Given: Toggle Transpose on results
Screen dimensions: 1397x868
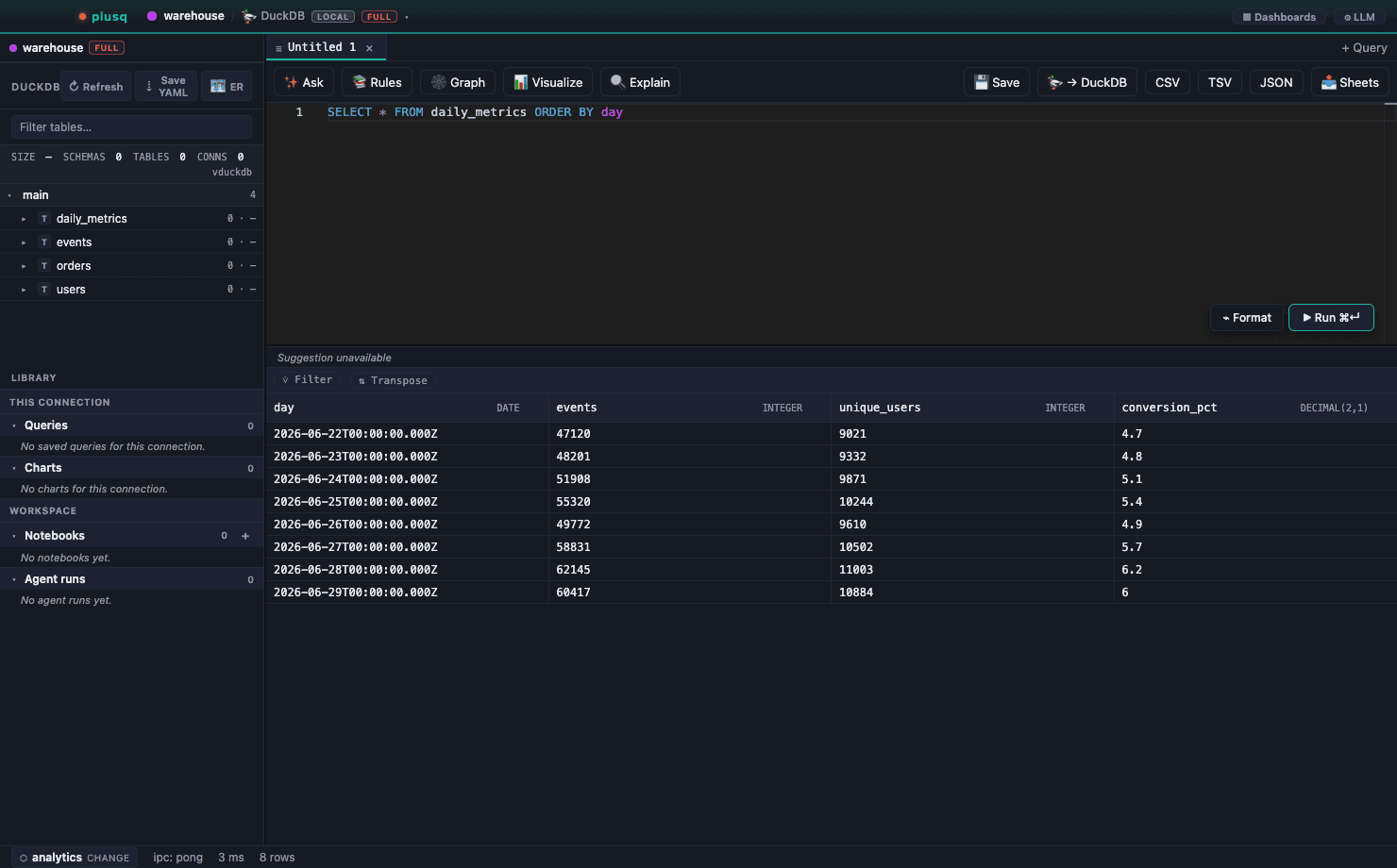Looking at the screenshot, I should tap(393, 380).
